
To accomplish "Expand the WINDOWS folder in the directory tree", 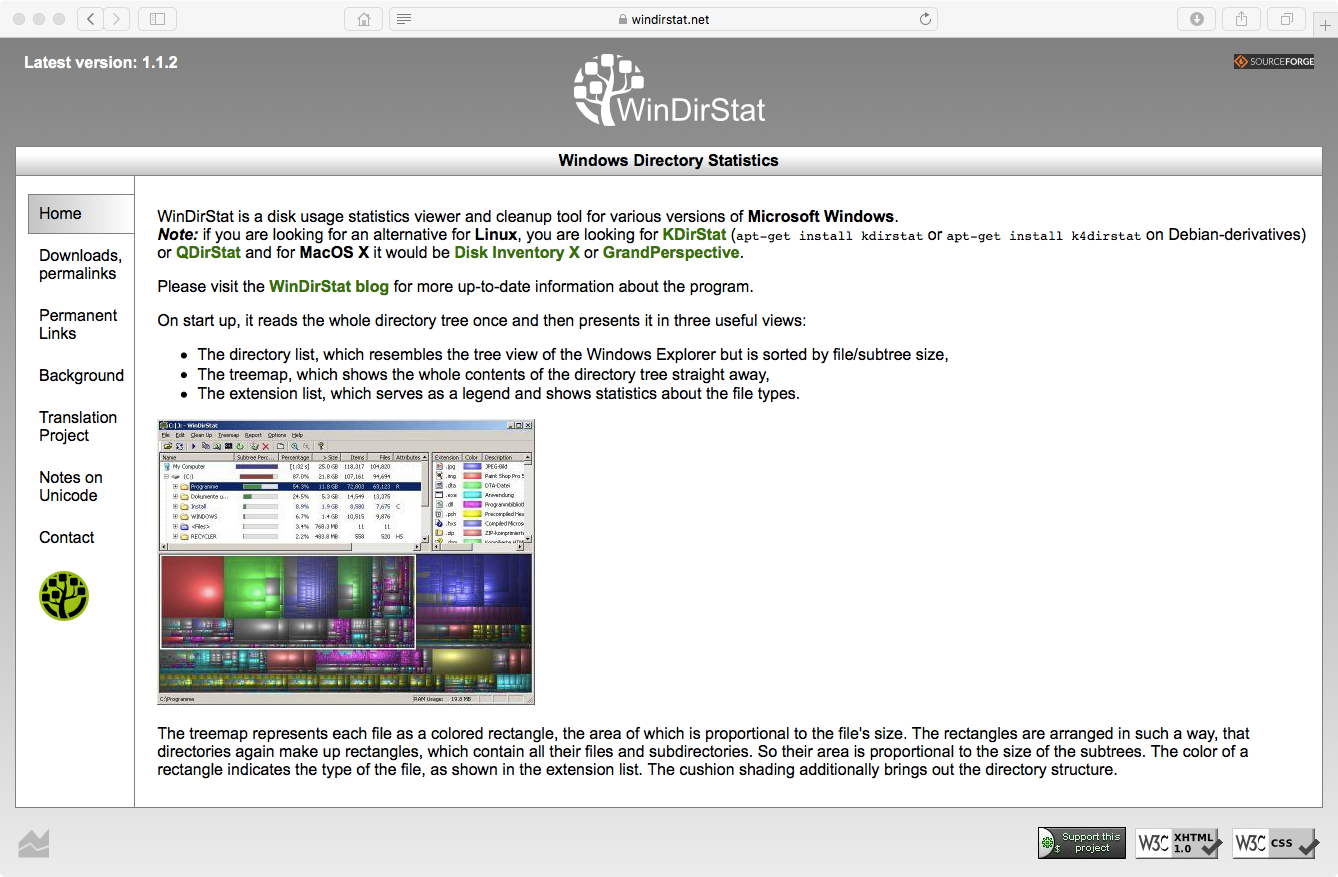I will tap(174, 515).
